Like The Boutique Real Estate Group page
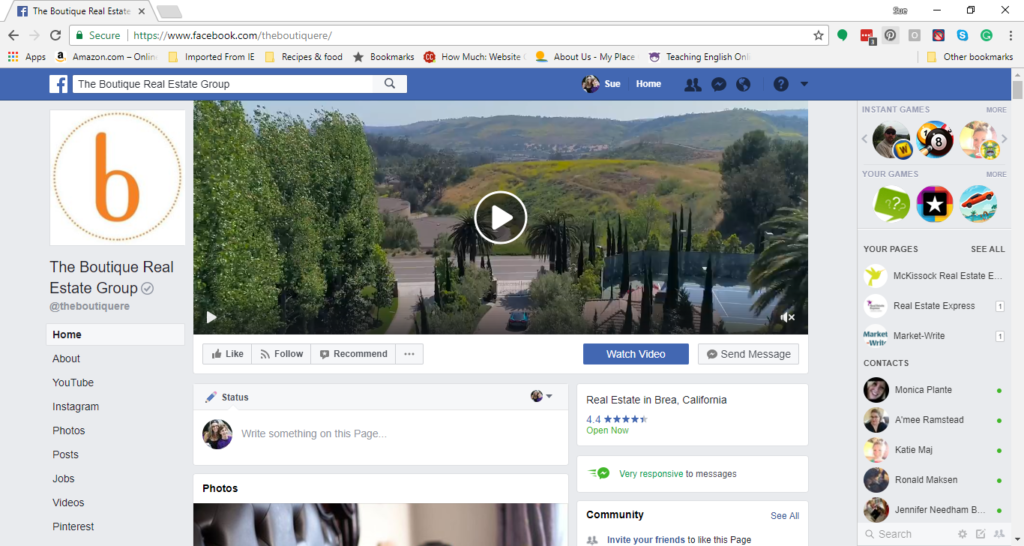This screenshot has width=1024, height=546. [x=227, y=354]
